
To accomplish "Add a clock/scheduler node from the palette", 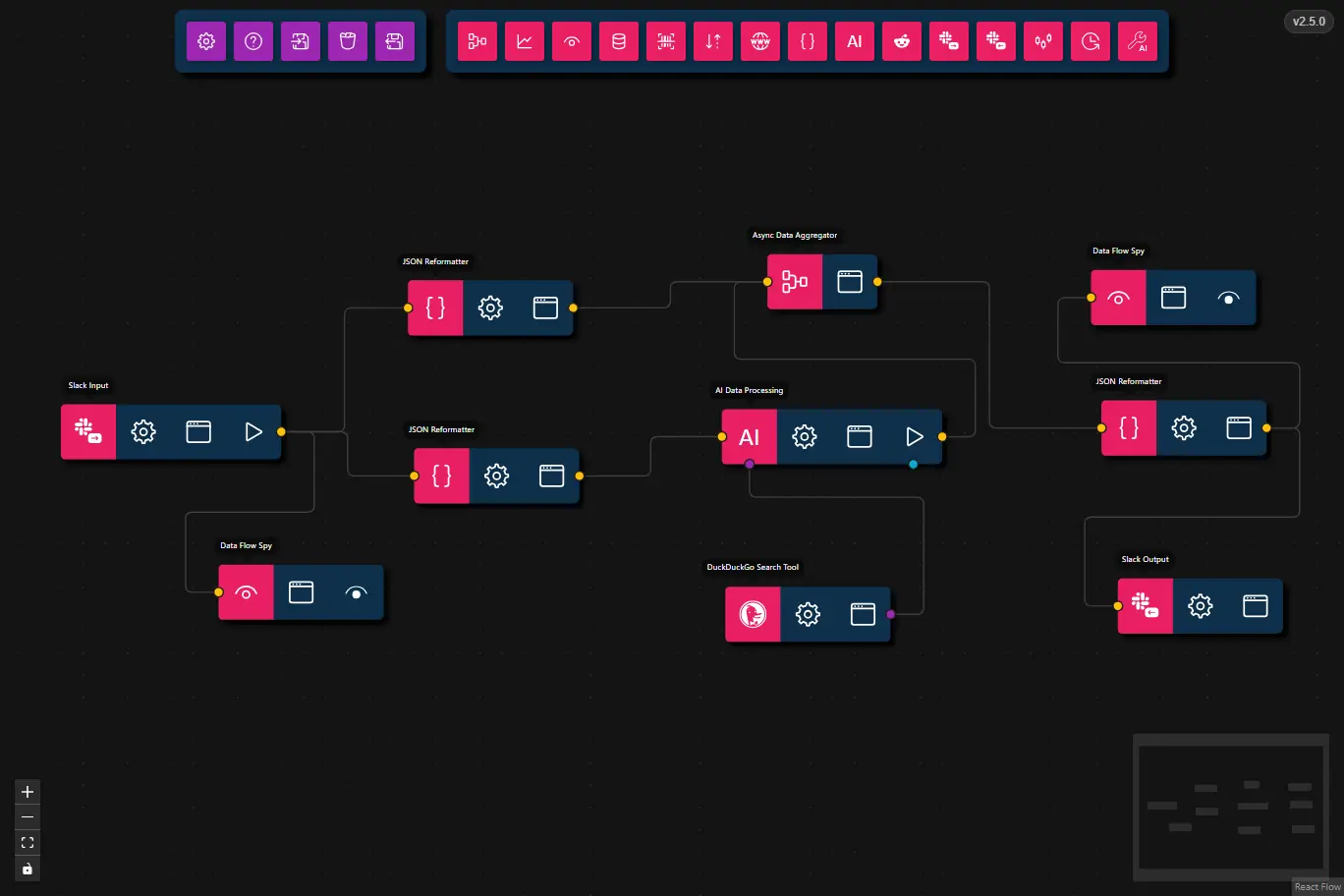I will tap(1090, 41).
